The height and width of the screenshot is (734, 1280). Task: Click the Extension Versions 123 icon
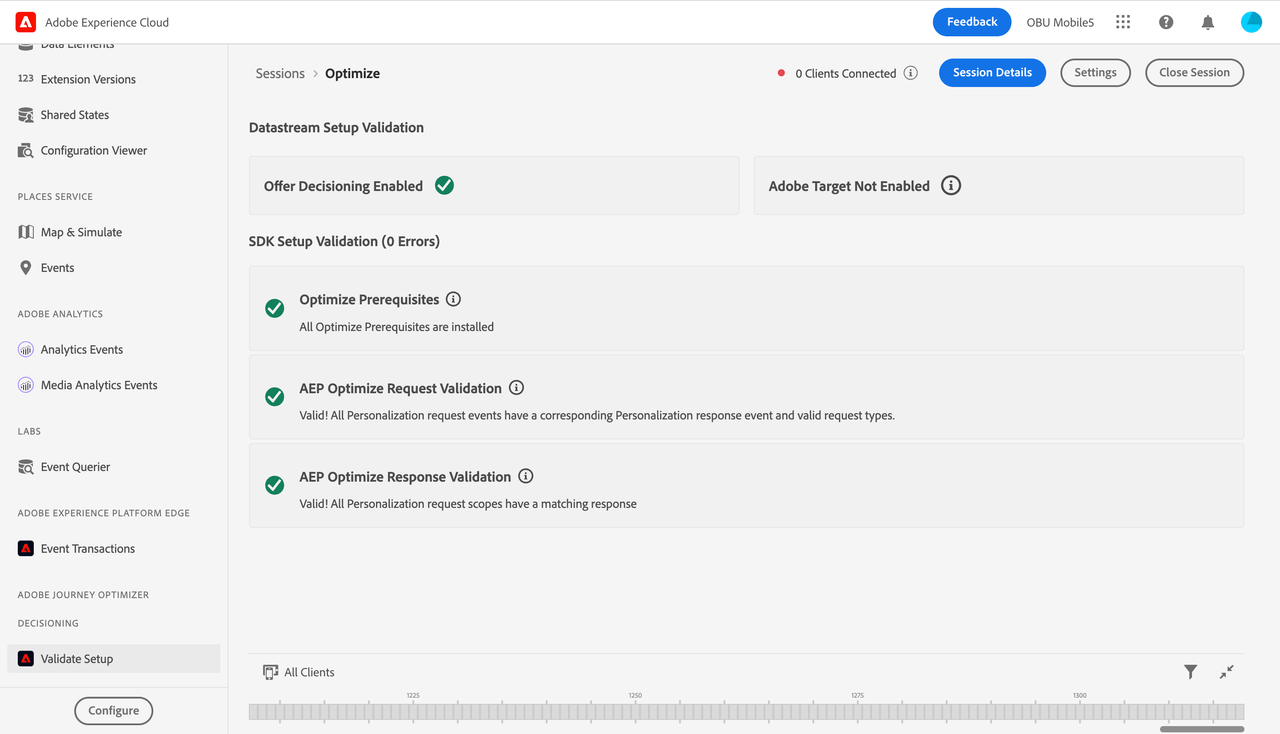26,79
